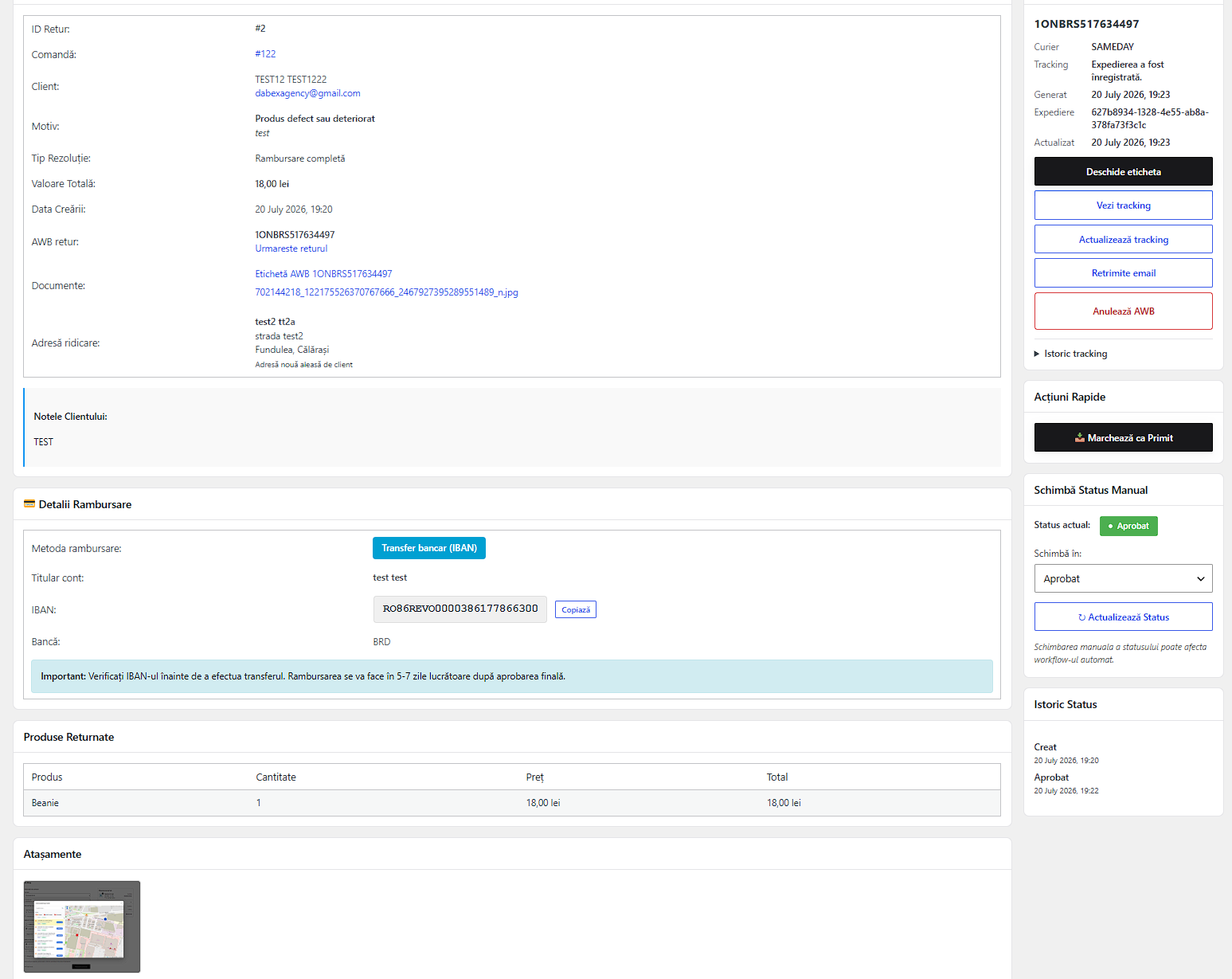Click the Transfer bancar (IBAN) badge
This screenshot has height=979, width=1232.
tap(429, 548)
